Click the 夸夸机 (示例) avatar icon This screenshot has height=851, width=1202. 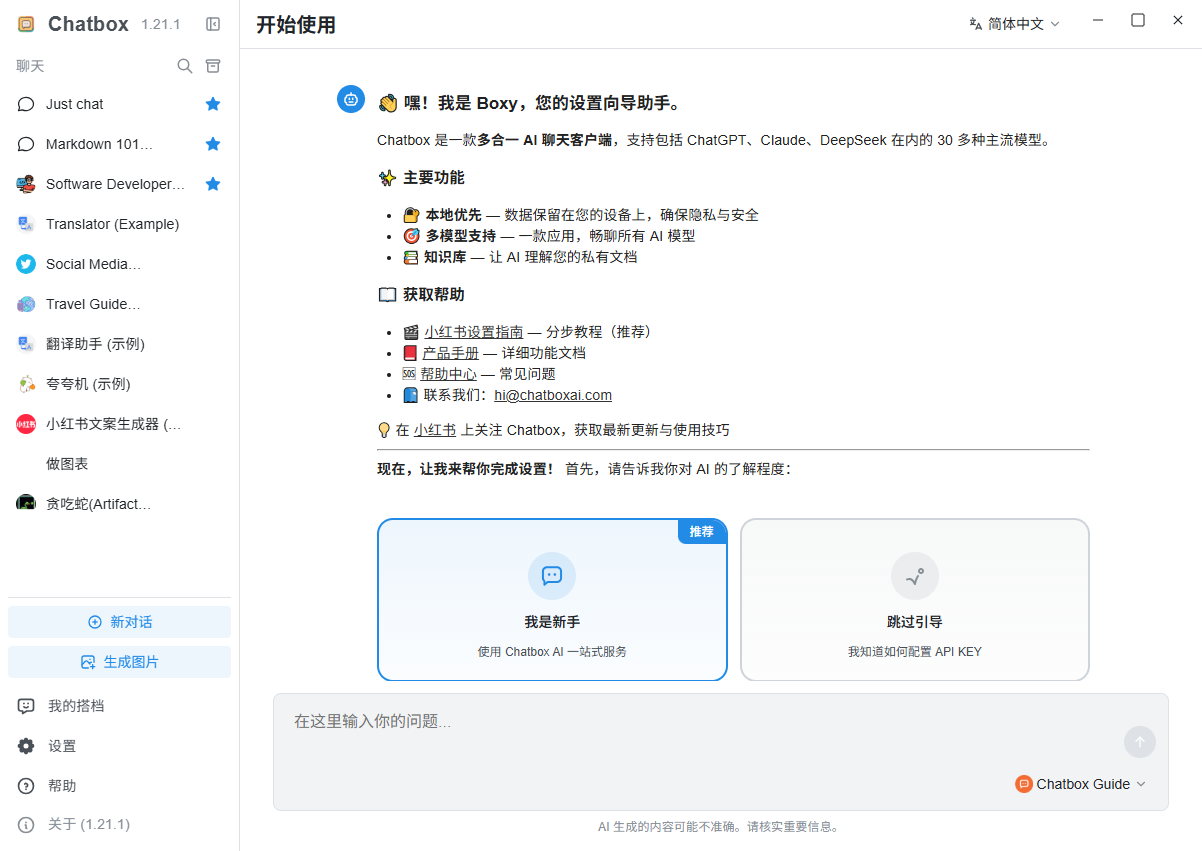tap(26, 384)
